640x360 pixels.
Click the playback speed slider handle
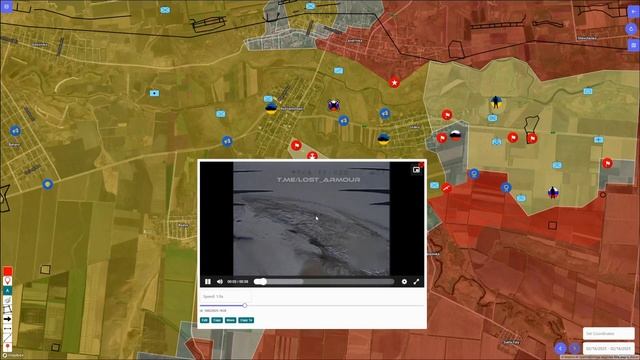245,305
